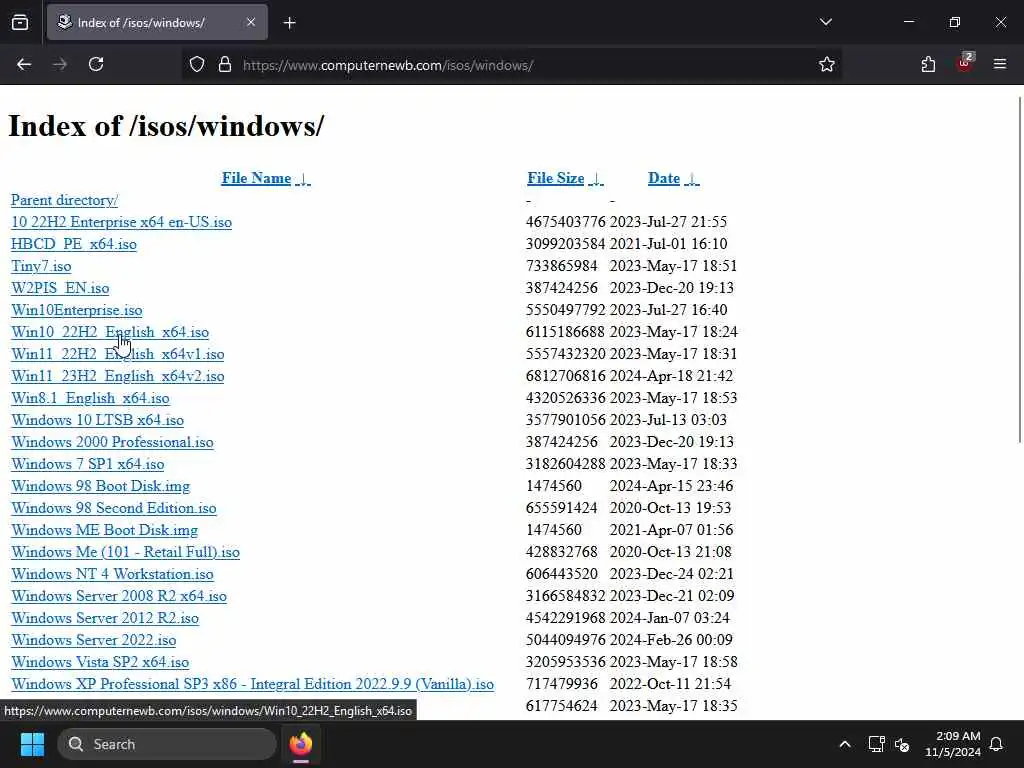Screen dimensions: 1024x768
Task: Click the descending arrow next to File Name
Action: point(303,178)
